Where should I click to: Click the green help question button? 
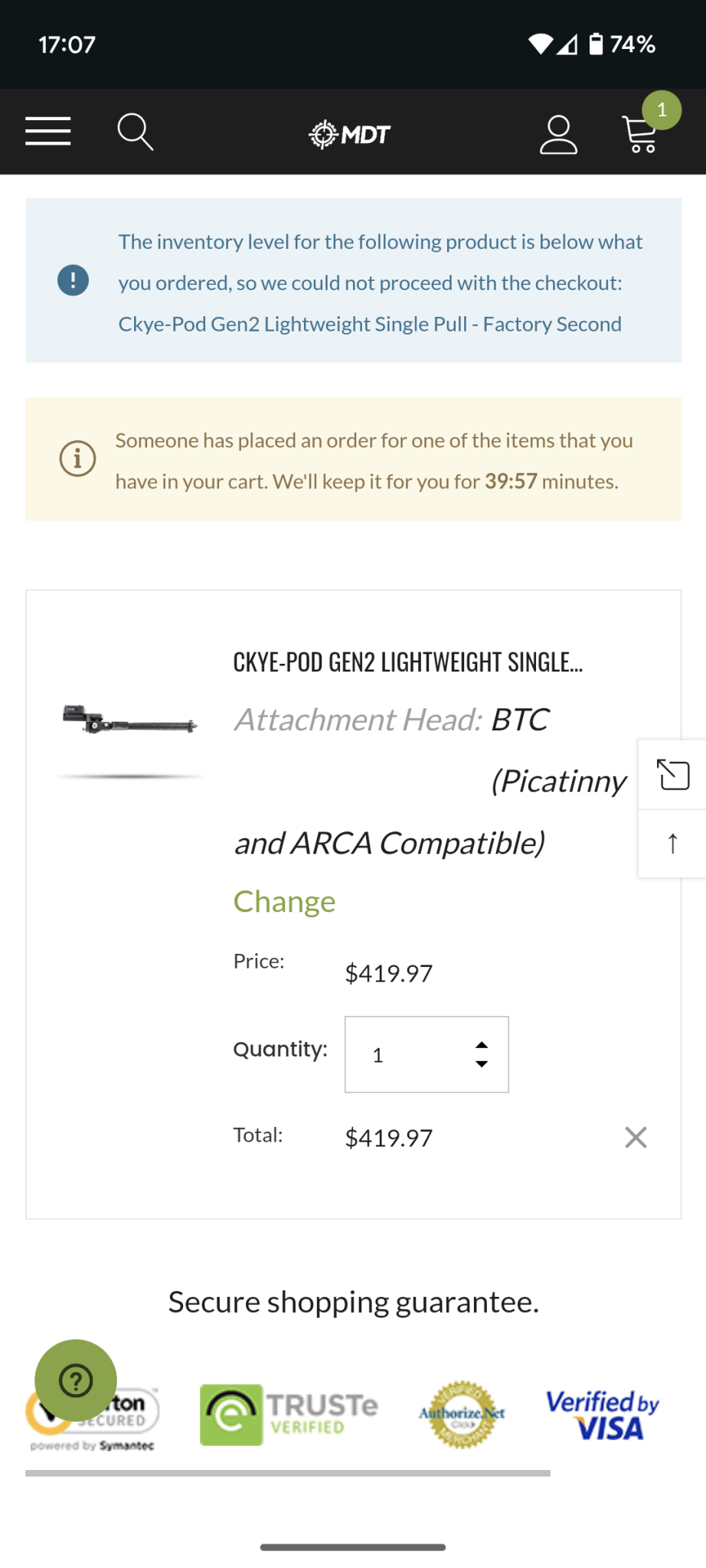(x=76, y=1380)
